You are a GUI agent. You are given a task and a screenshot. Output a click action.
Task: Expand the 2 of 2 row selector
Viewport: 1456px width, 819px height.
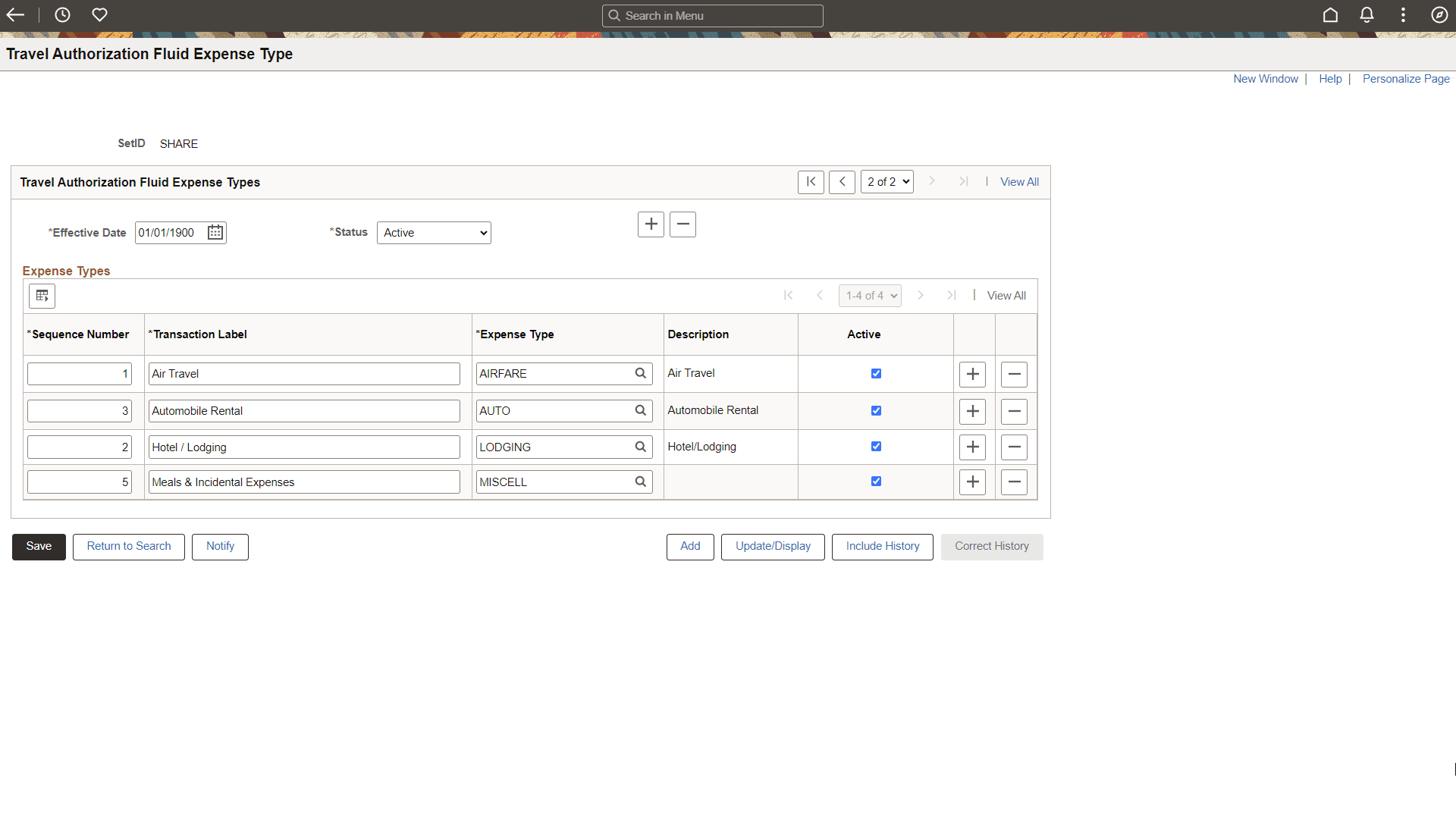point(887,182)
